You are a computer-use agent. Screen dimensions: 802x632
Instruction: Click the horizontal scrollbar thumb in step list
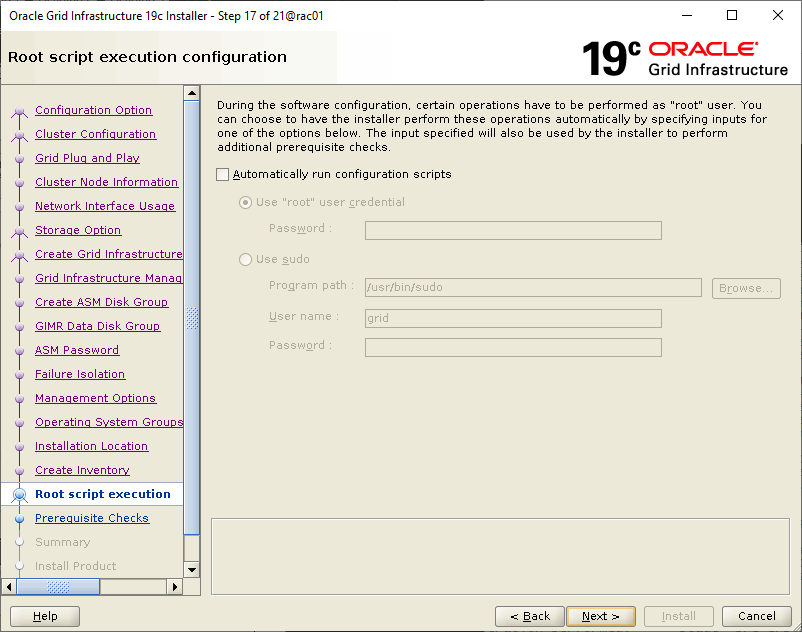[x=58, y=587]
